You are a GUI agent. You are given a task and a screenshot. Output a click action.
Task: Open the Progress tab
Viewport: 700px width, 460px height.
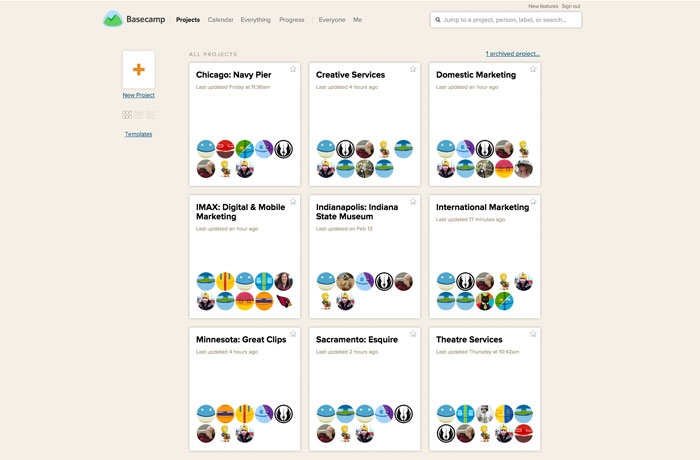(292, 20)
